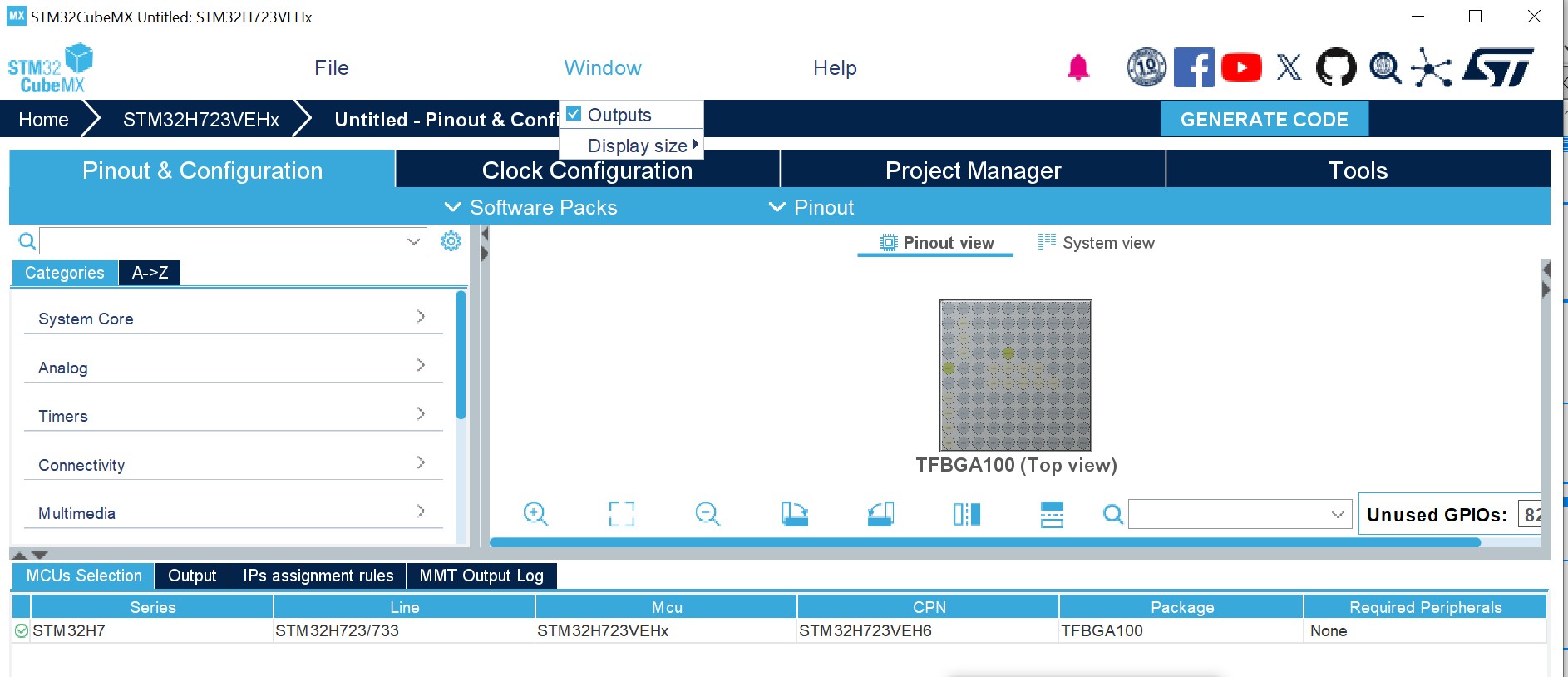Switch to the Clock Configuration tab

pyautogui.click(x=588, y=170)
